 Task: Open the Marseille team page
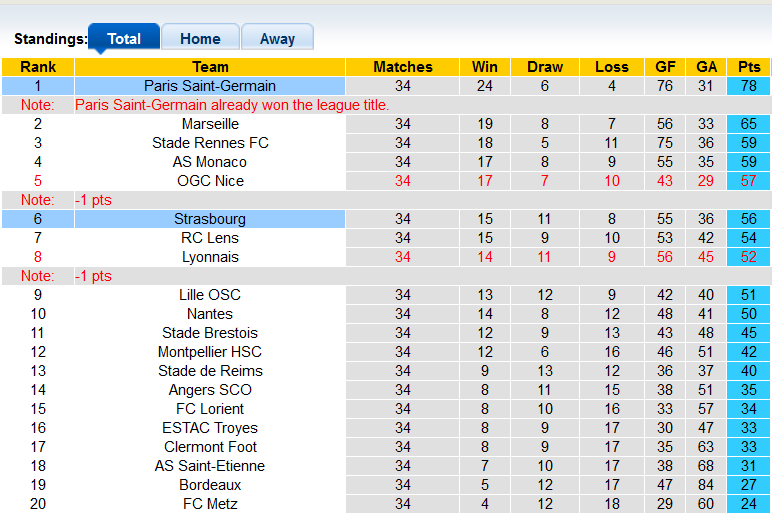(x=210, y=124)
